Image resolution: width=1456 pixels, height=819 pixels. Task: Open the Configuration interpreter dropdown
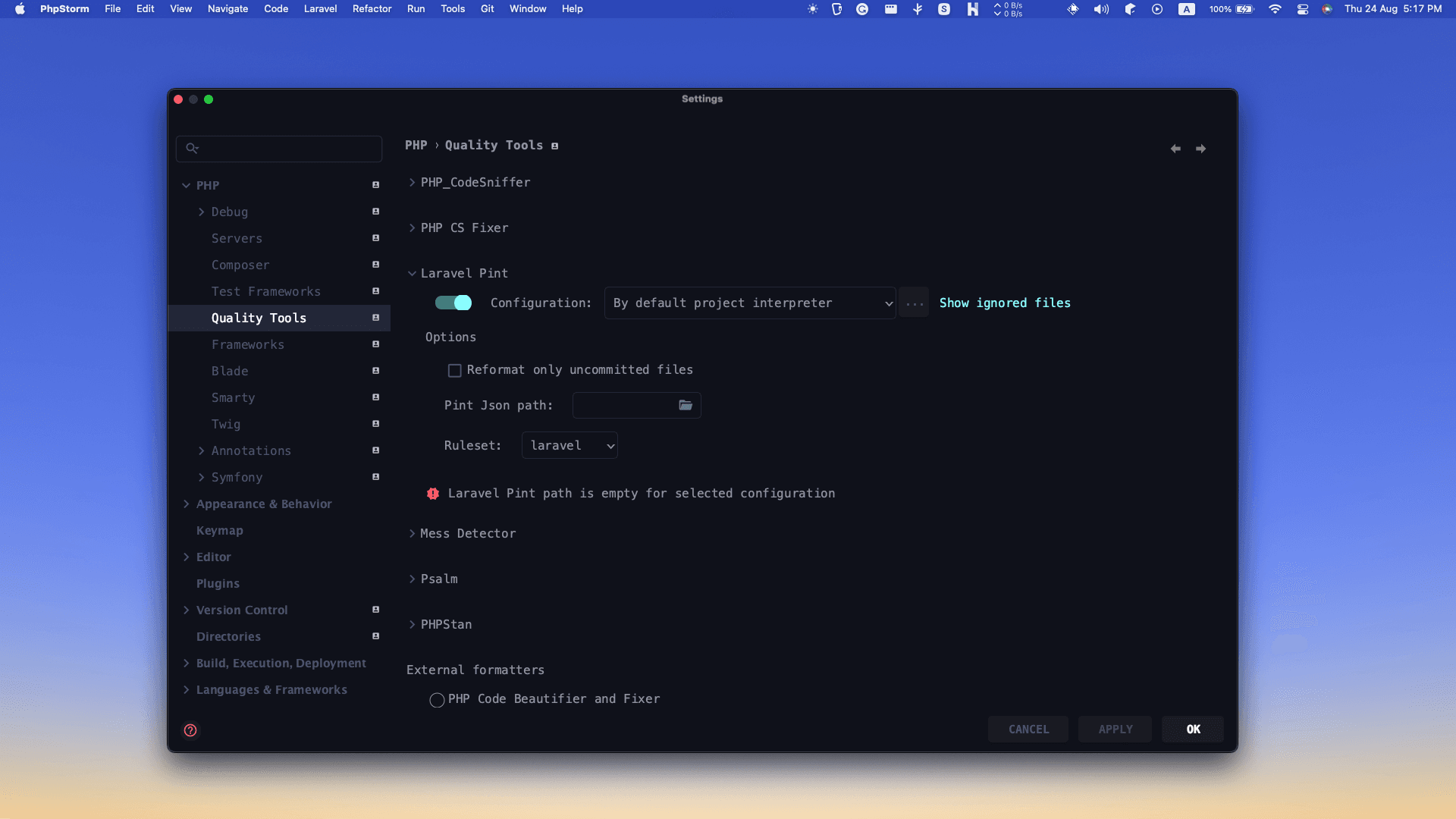[750, 303]
